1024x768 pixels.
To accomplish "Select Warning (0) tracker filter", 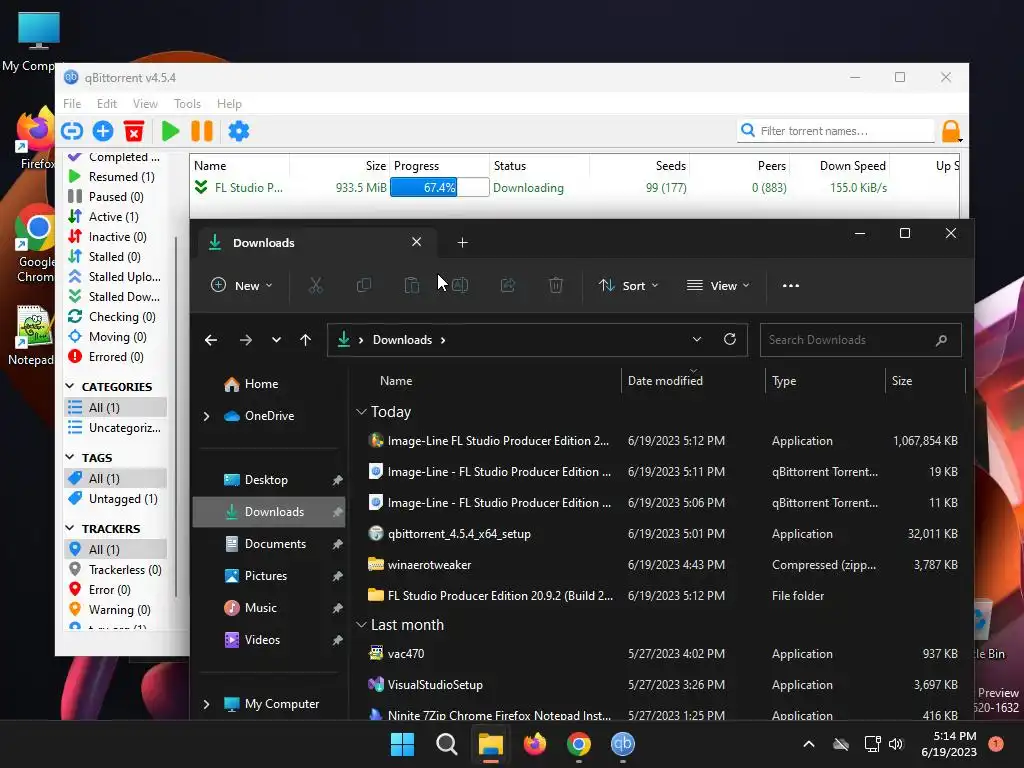I will tap(116, 609).
